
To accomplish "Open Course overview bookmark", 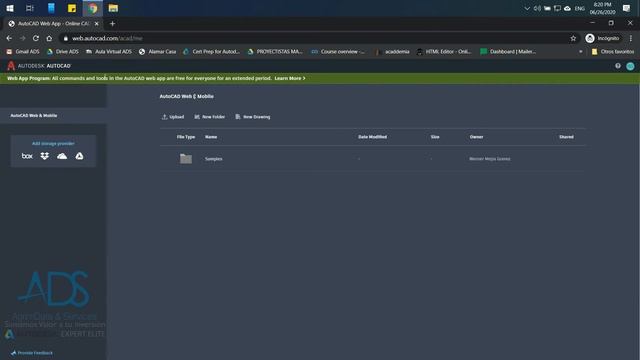I will coord(338,51).
